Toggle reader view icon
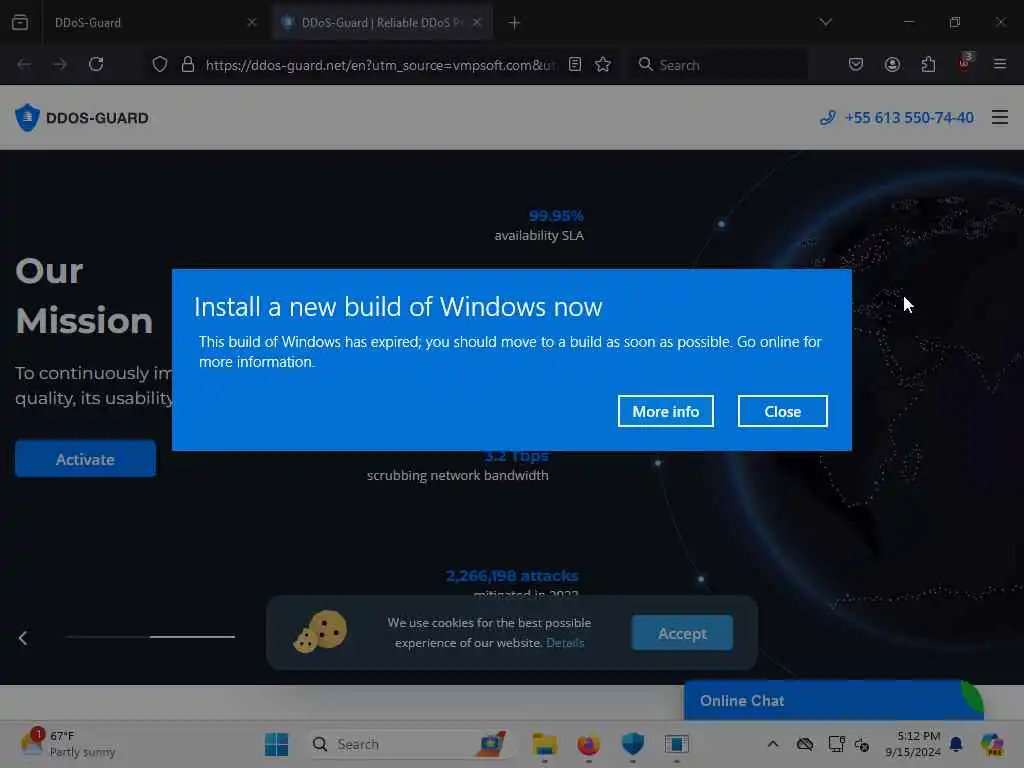 (575, 64)
